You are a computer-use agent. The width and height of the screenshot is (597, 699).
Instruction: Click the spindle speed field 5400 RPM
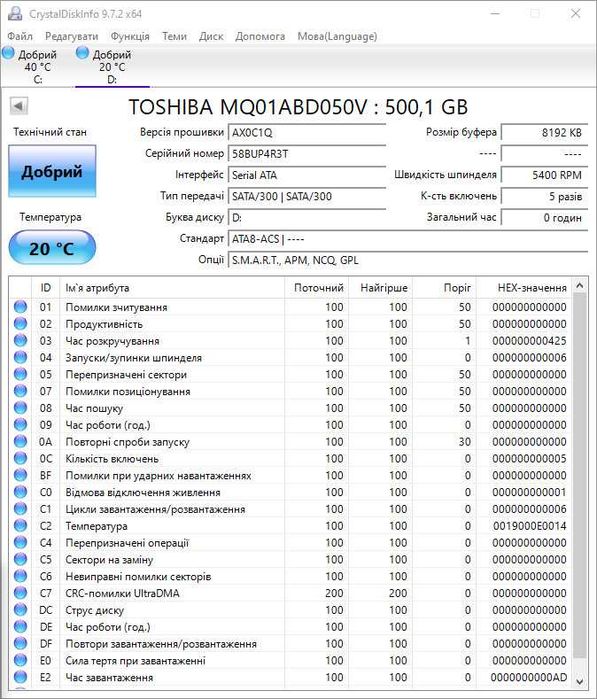point(544,175)
